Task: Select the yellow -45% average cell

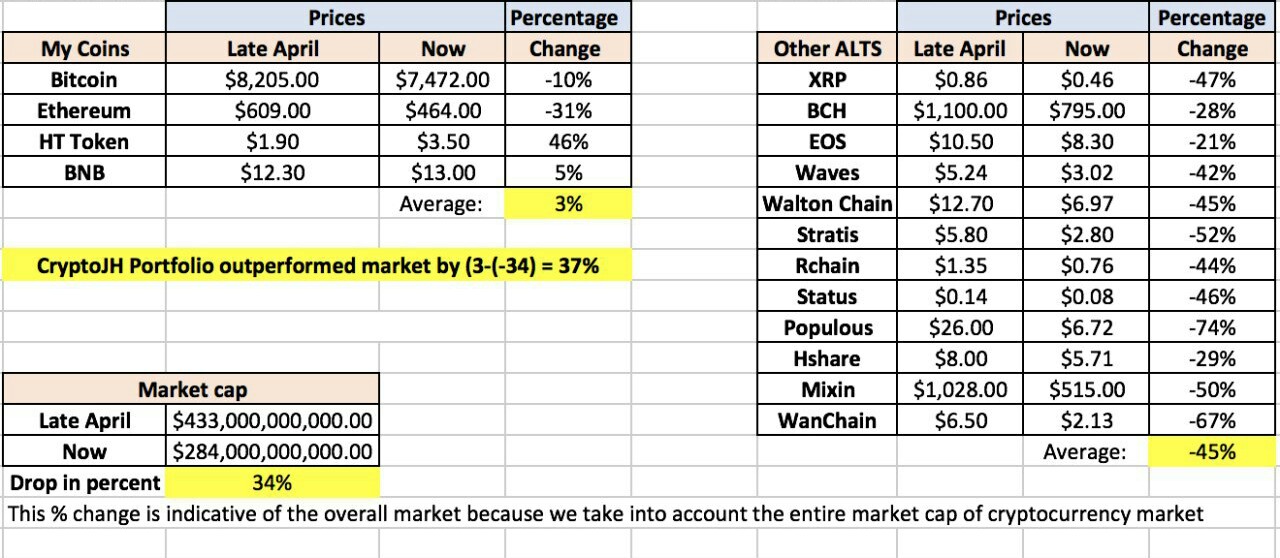Action: click(1212, 452)
